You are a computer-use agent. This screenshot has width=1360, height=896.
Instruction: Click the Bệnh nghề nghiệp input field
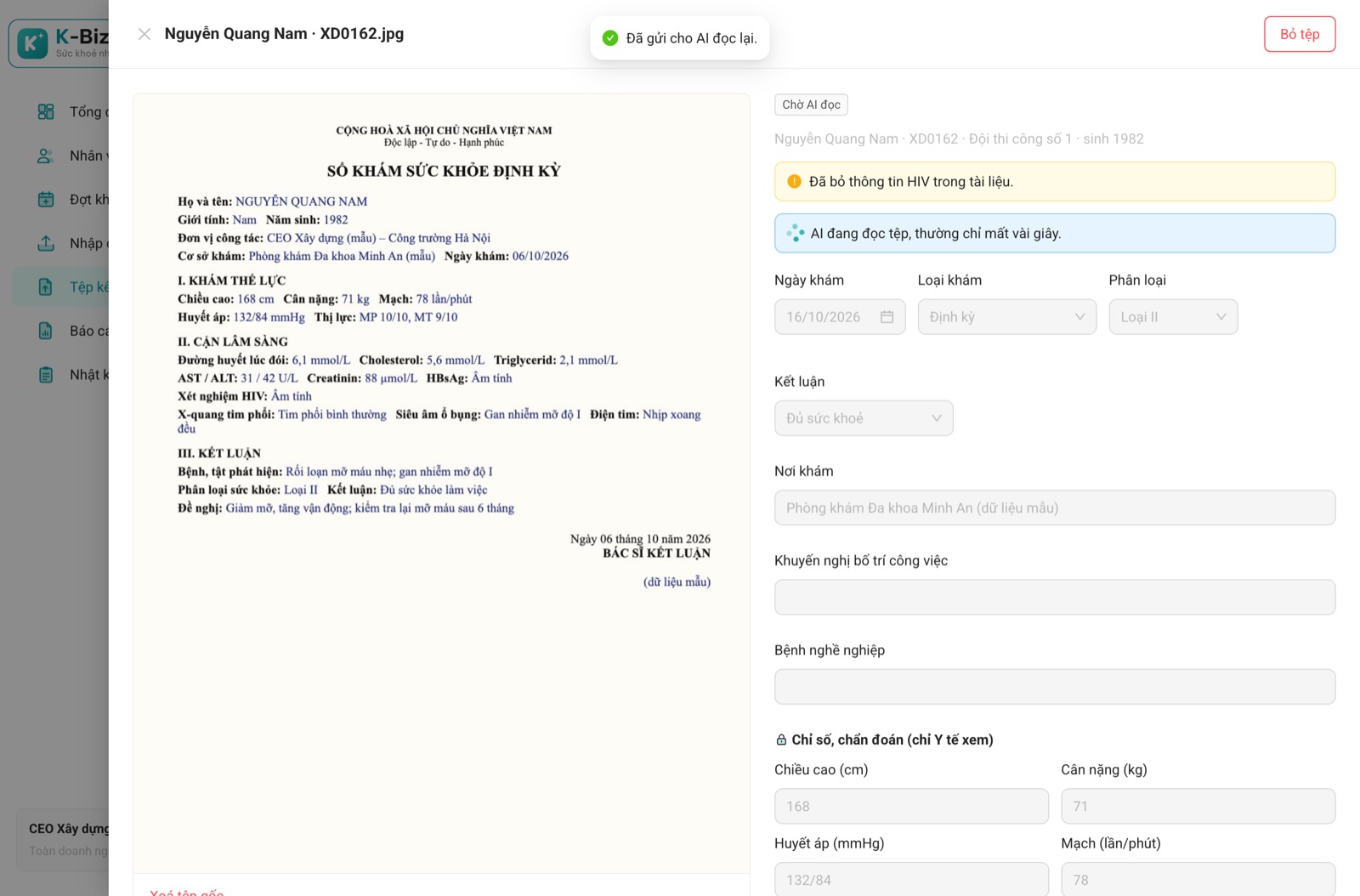(x=1055, y=687)
